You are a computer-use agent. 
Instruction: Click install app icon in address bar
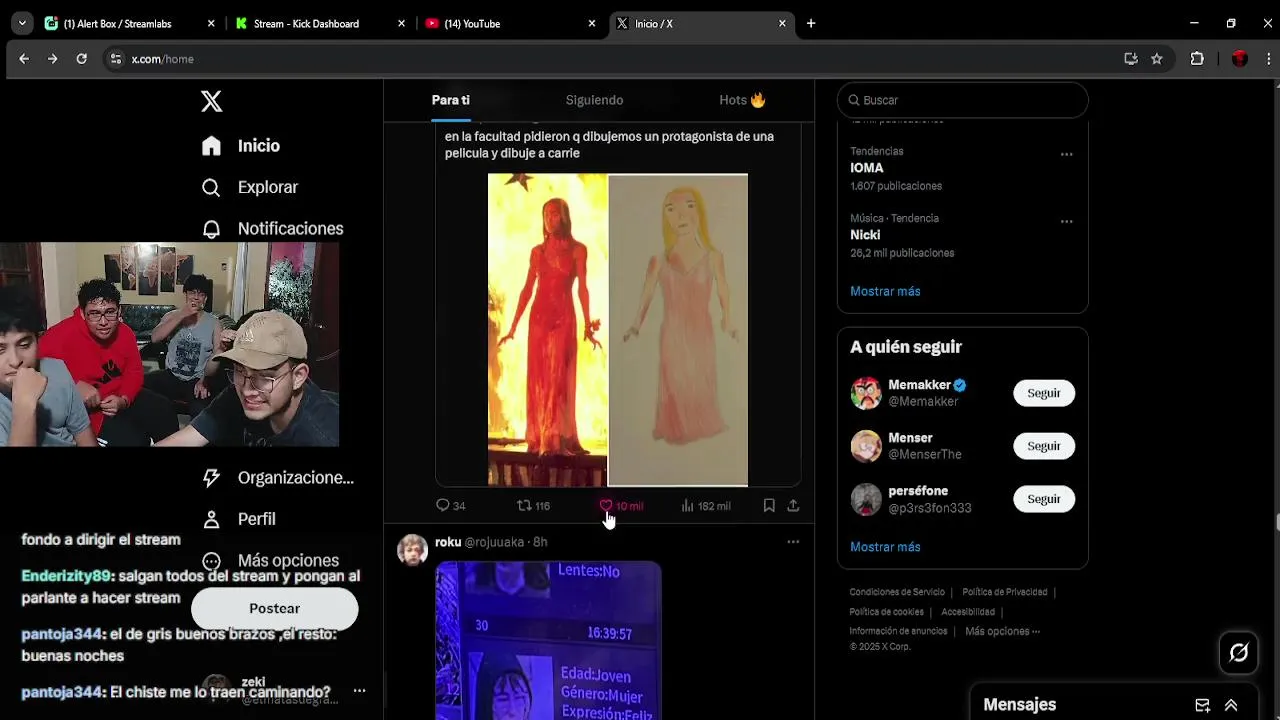pos(1131,59)
